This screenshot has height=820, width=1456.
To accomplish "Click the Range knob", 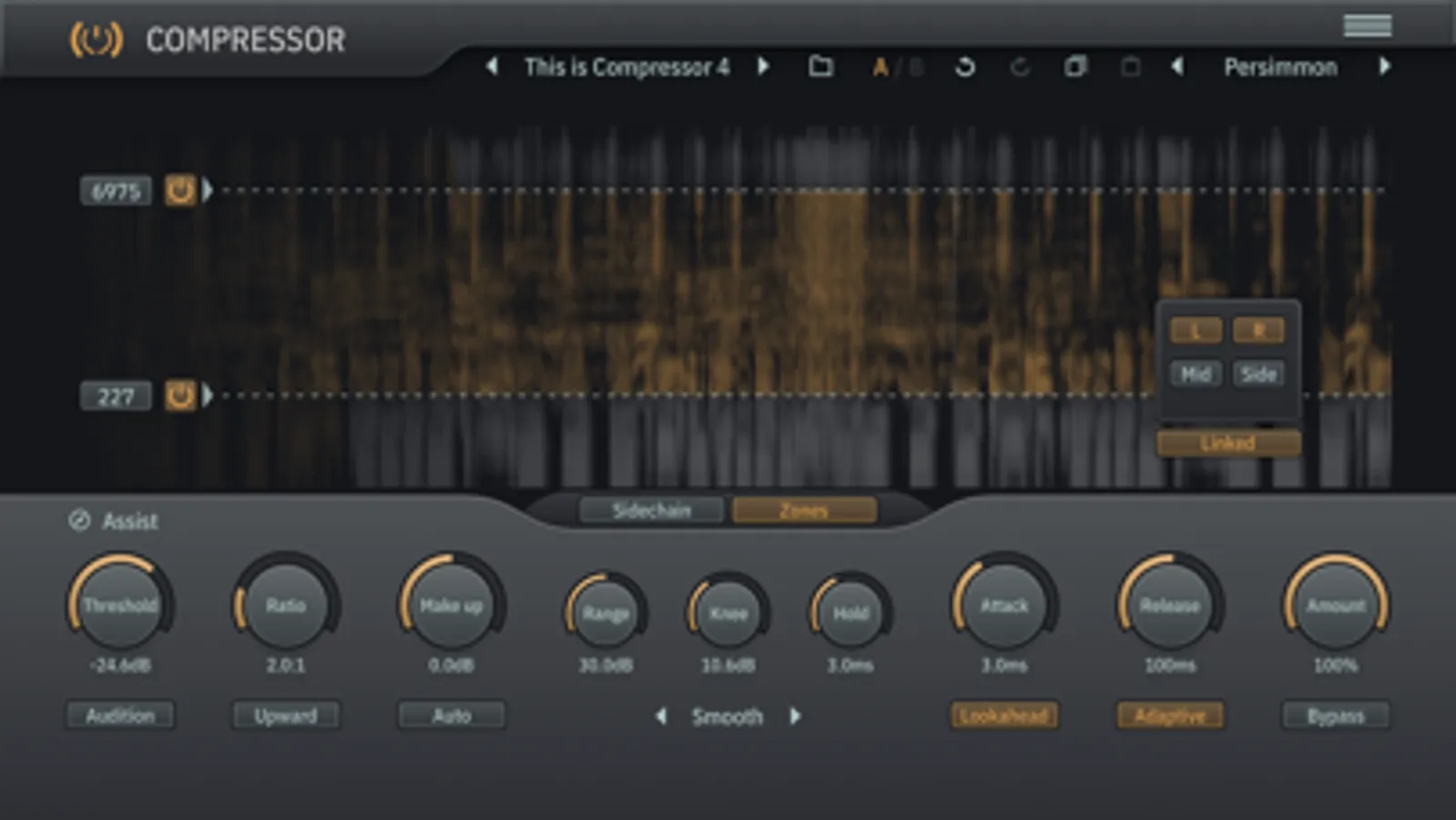I will tap(606, 612).
